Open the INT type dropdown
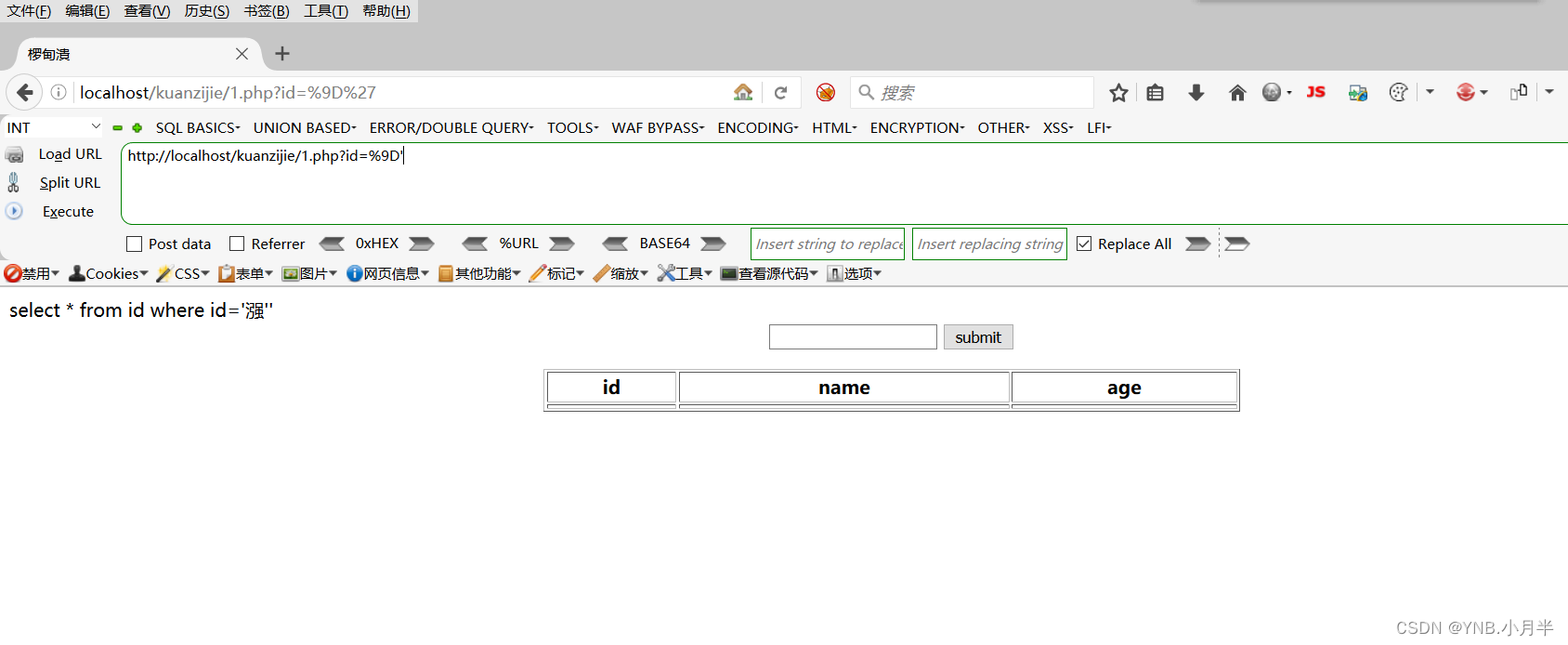Viewport: 1568px width, 645px height. pos(53,127)
